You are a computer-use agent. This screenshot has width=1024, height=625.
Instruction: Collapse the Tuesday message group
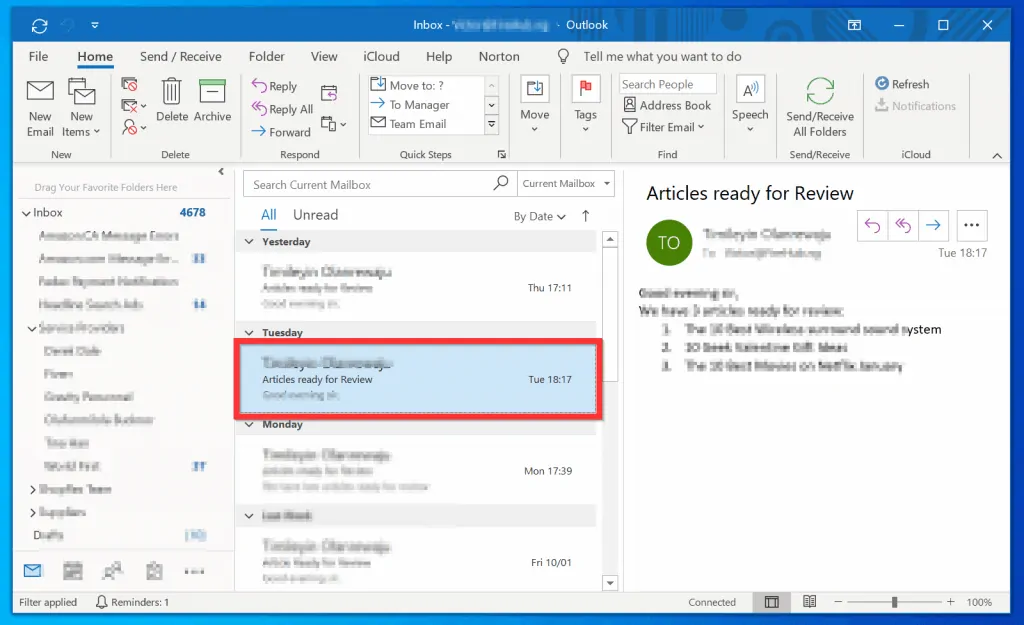247,332
